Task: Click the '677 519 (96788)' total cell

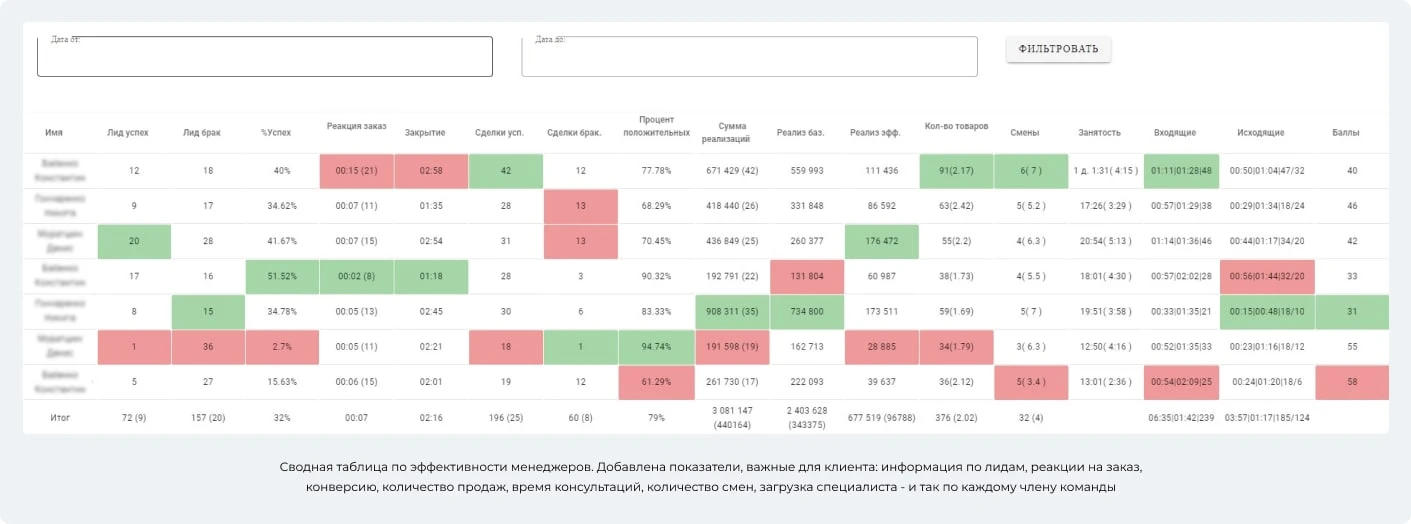Action: pos(881,418)
